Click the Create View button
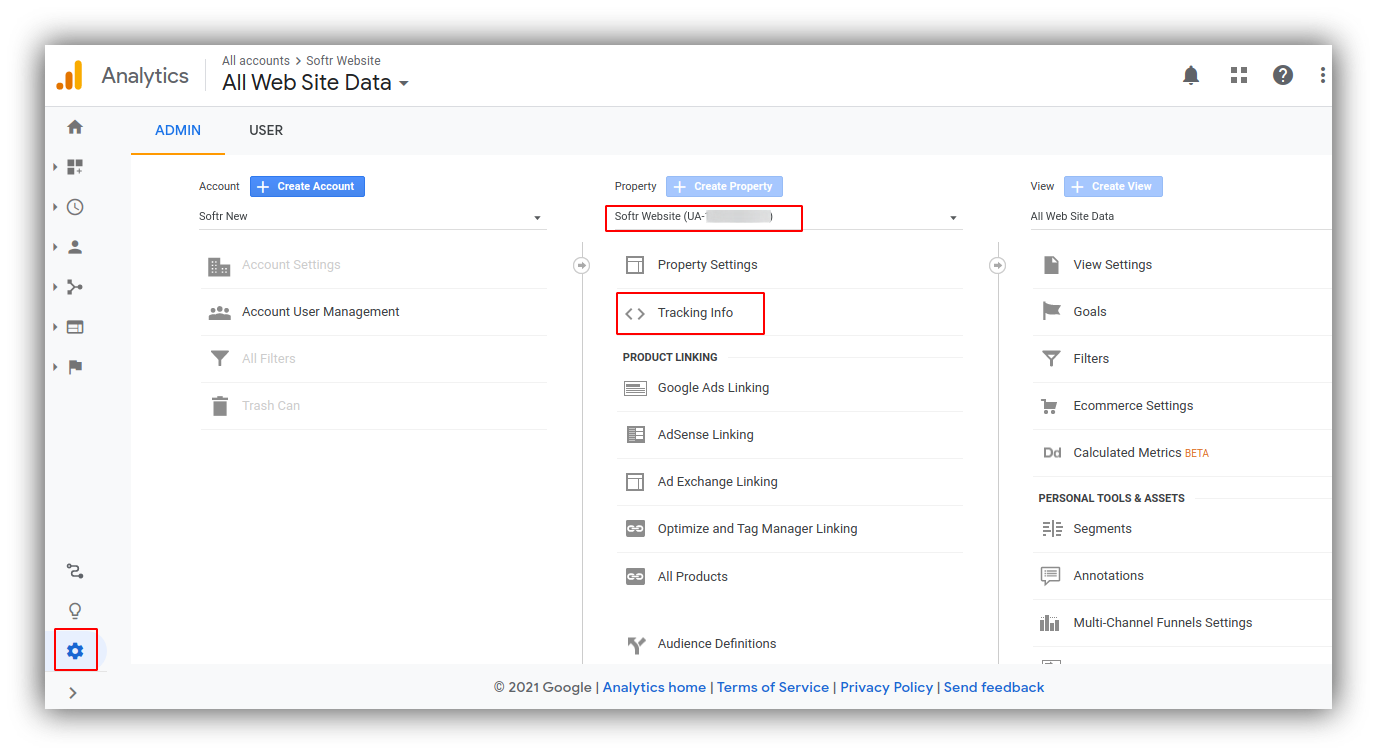 pyautogui.click(x=1113, y=186)
